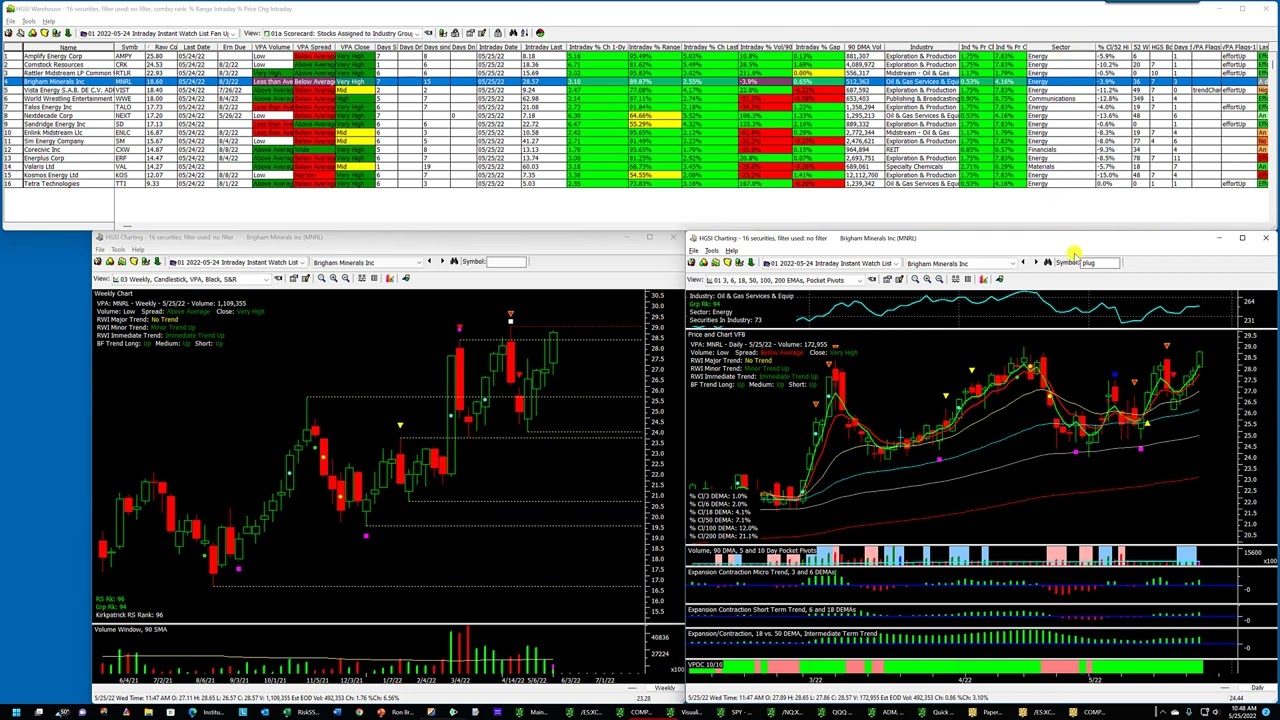1280x720 pixels.
Task: Go to previous symbol in left Charting window
Action: (429, 262)
